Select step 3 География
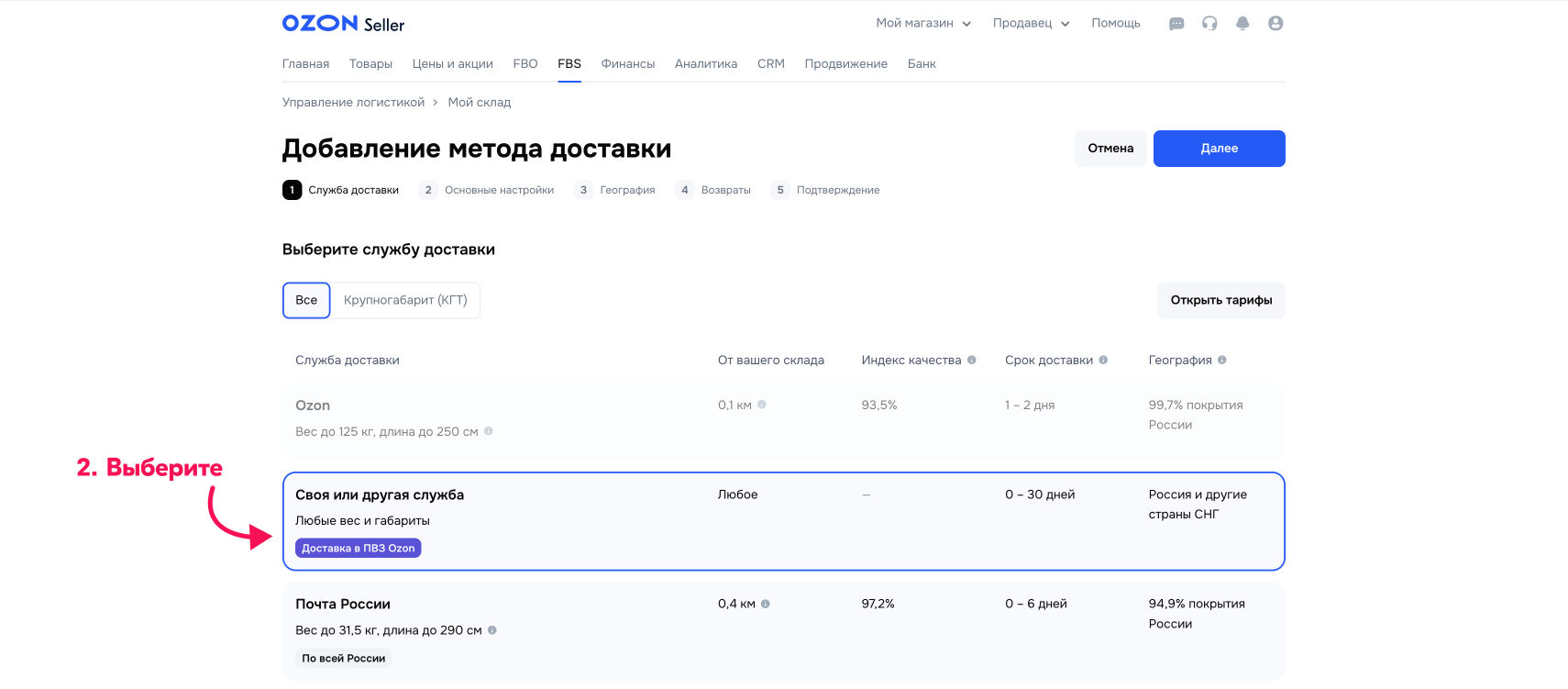This screenshot has height=689, width=1568. pyautogui.click(x=615, y=190)
